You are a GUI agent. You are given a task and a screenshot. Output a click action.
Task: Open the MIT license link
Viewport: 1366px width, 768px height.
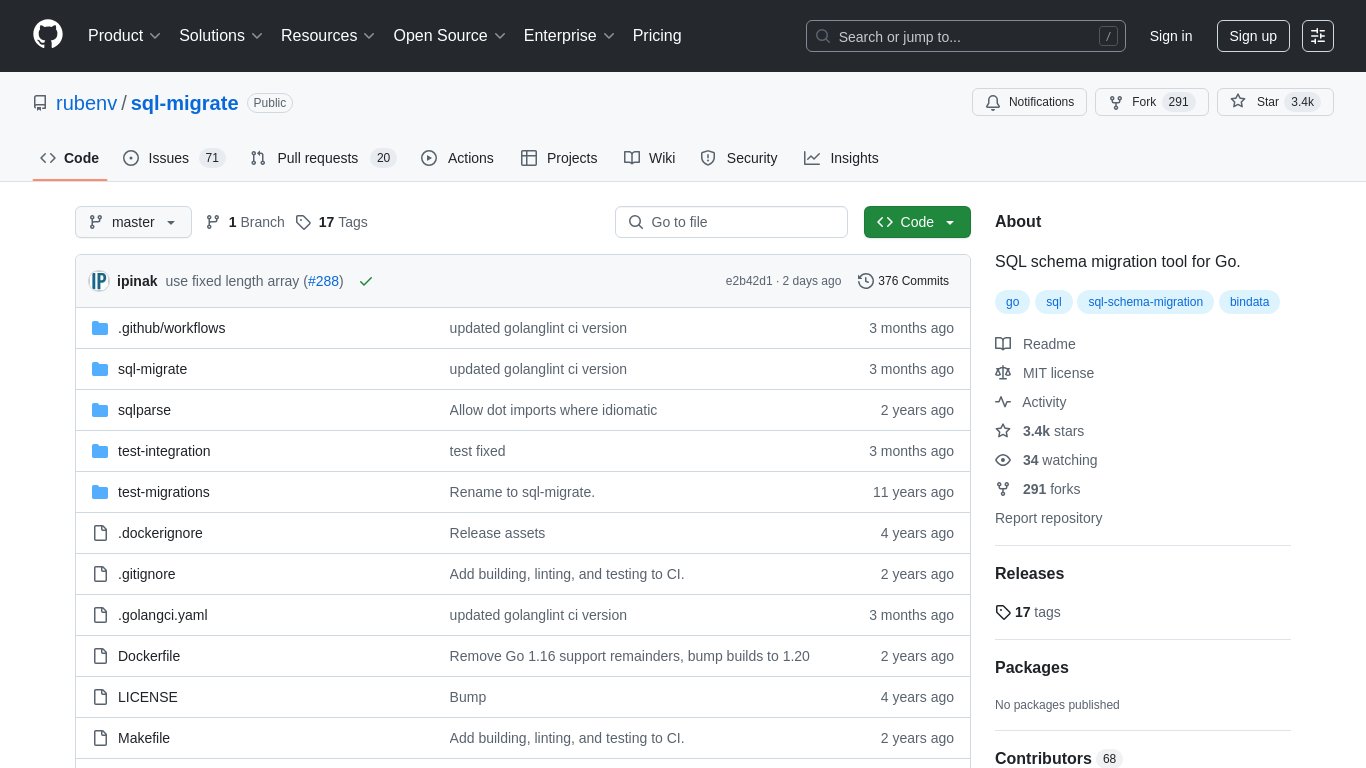tap(1058, 373)
